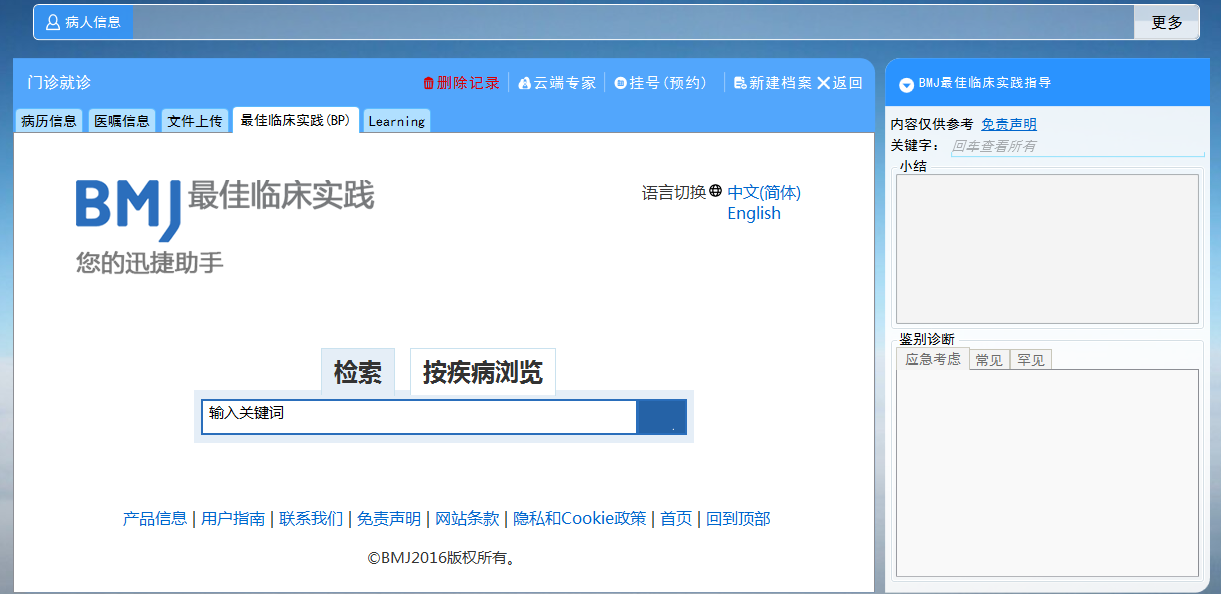Open the footer 免责声明 link
The width and height of the screenshot is (1221, 594).
[389, 518]
